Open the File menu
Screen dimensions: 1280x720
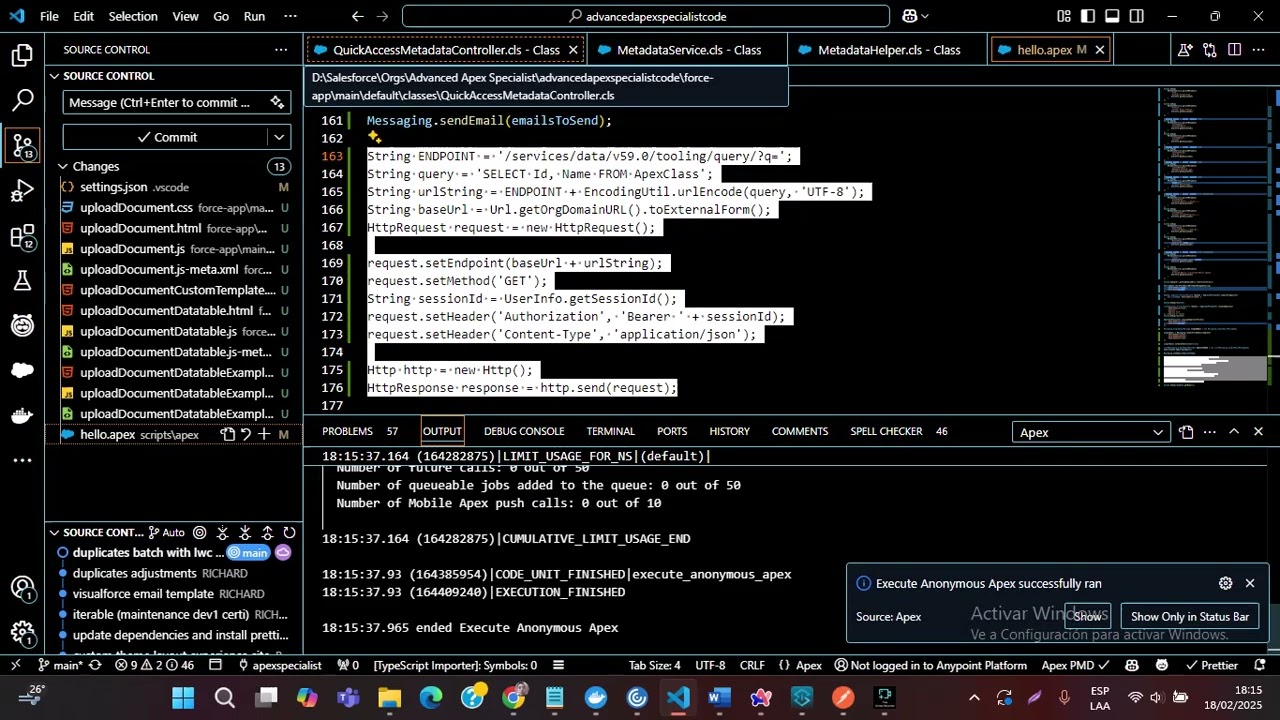49,16
